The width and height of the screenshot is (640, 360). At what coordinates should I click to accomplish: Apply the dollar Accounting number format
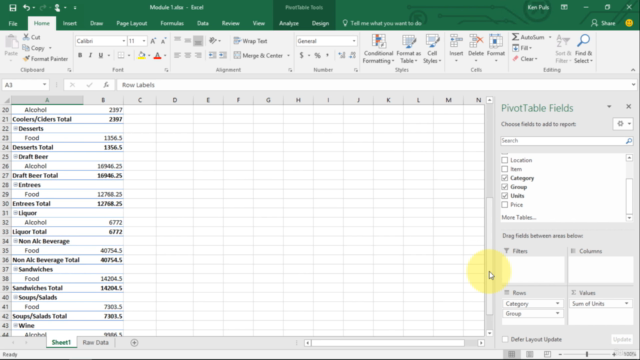coord(302,55)
